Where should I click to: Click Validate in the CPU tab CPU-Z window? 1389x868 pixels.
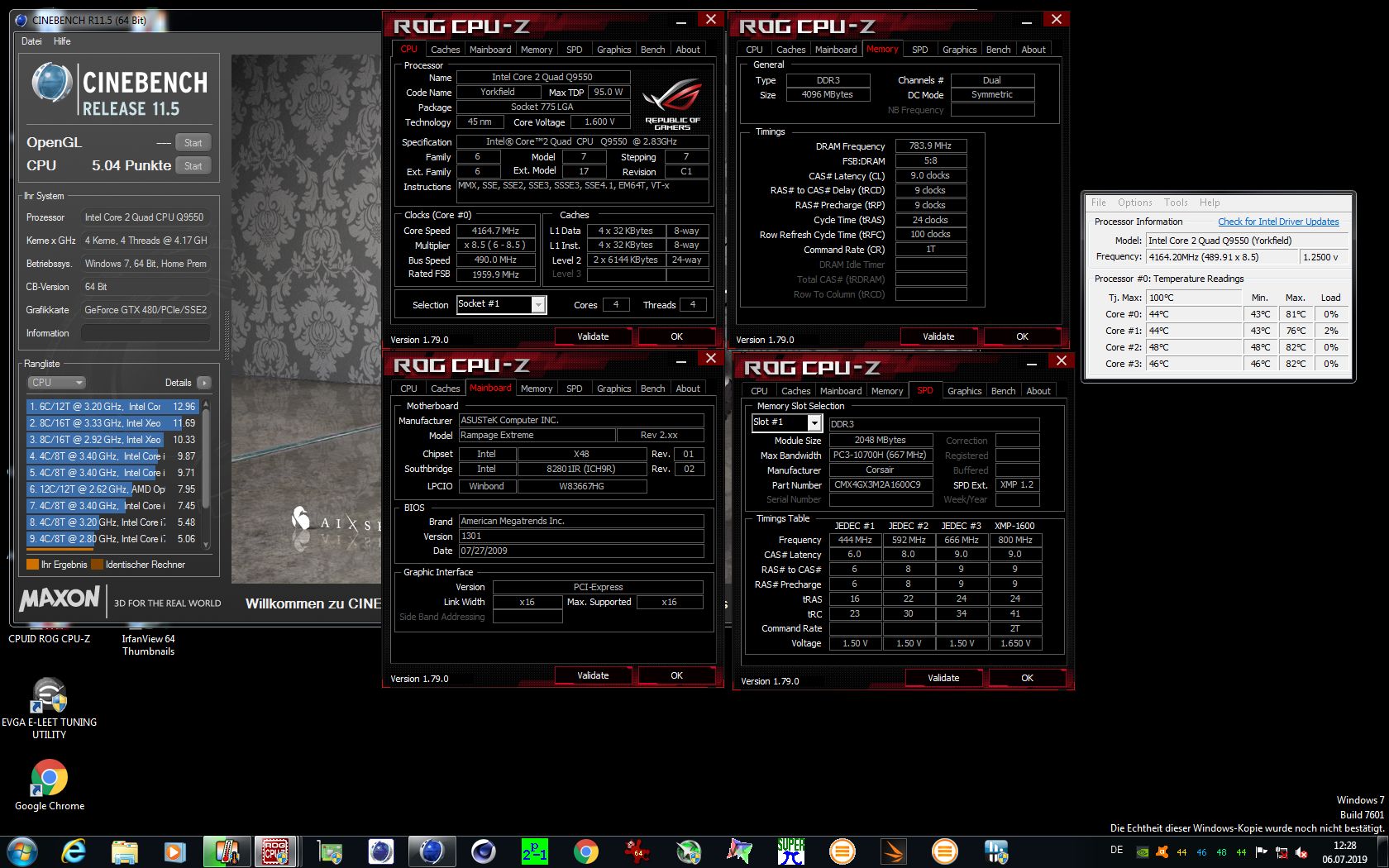(x=593, y=336)
